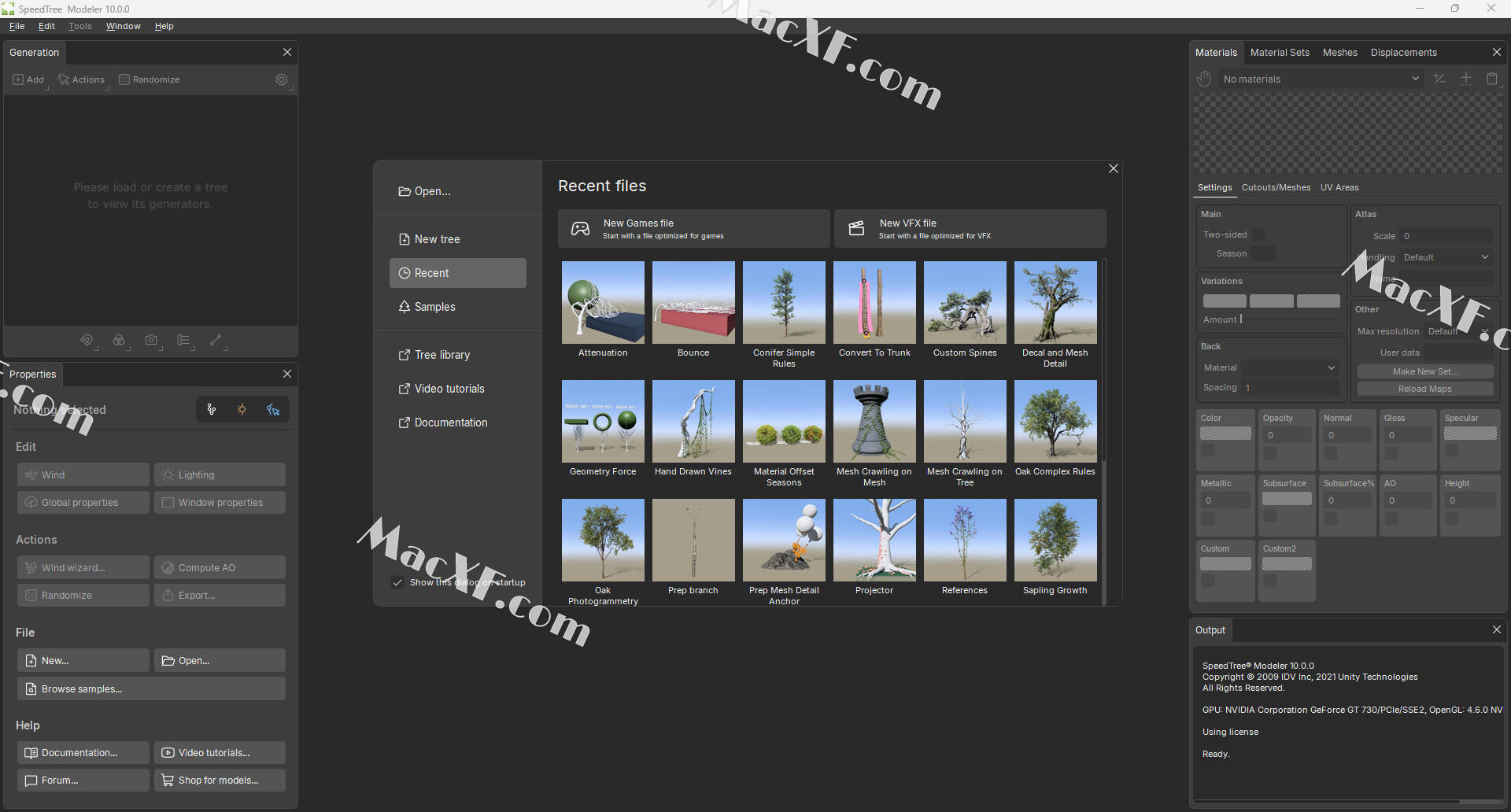1511x812 pixels.
Task: Toggle checkbox under Specular map
Action: 1452,450
